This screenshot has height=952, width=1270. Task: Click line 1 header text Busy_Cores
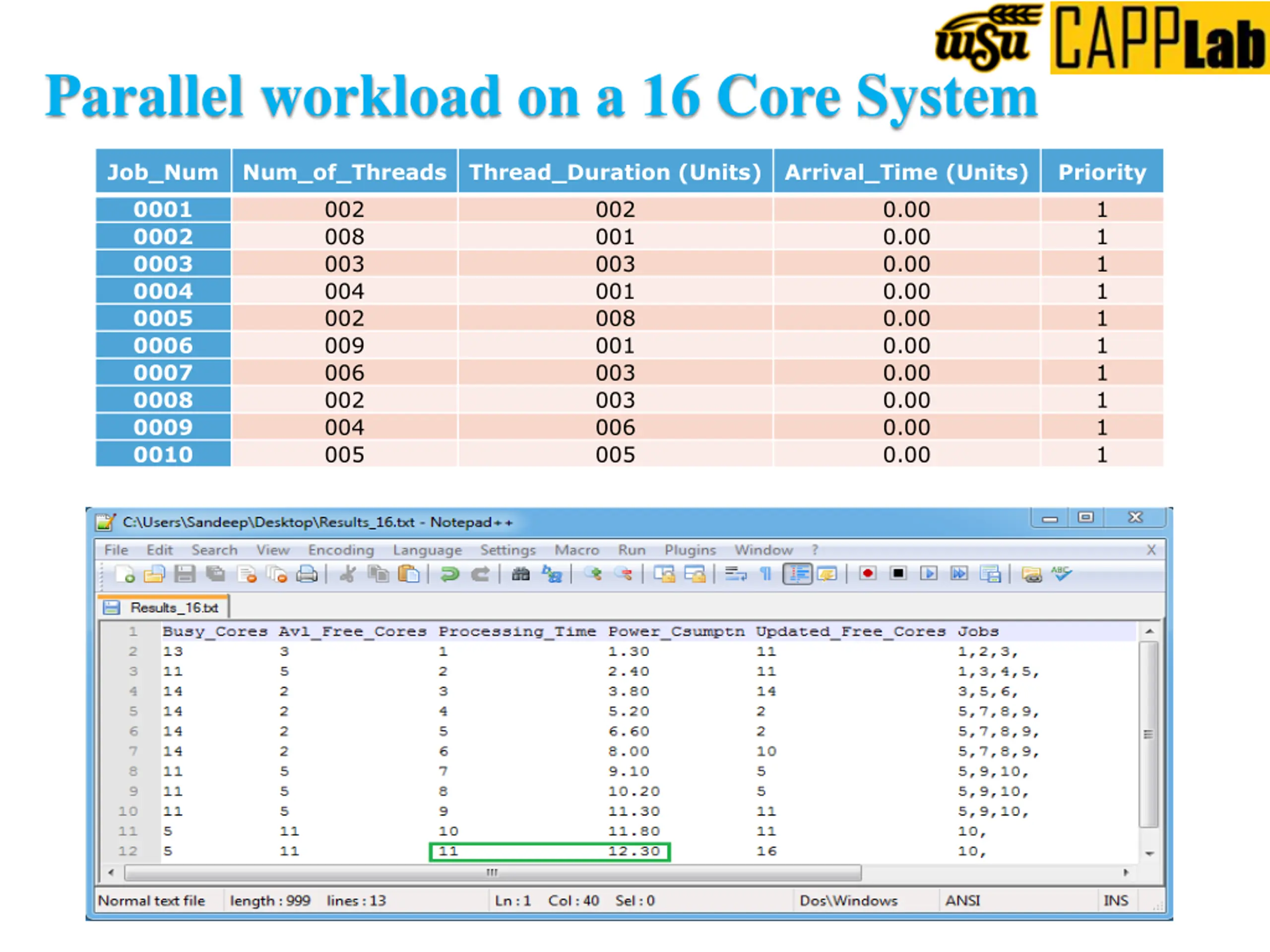click(215, 631)
